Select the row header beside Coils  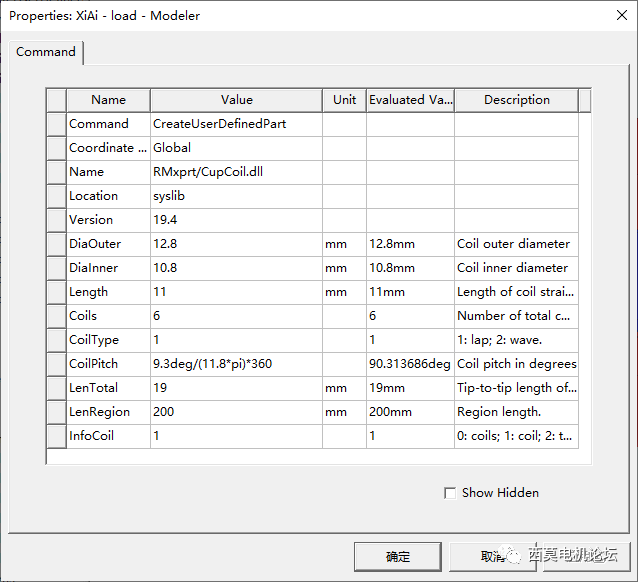pos(56,316)
